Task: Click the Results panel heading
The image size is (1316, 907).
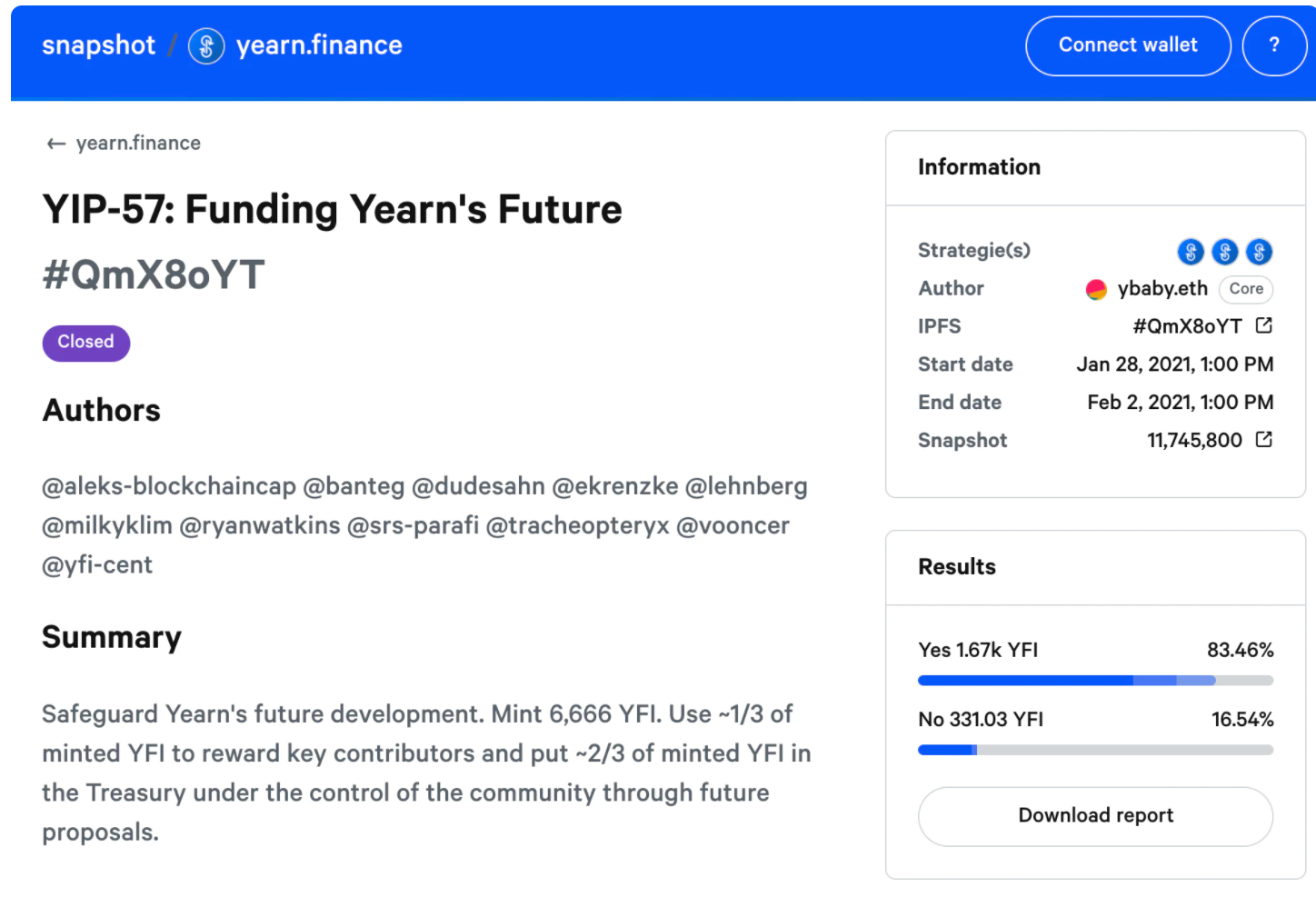Action: point(957,567)
